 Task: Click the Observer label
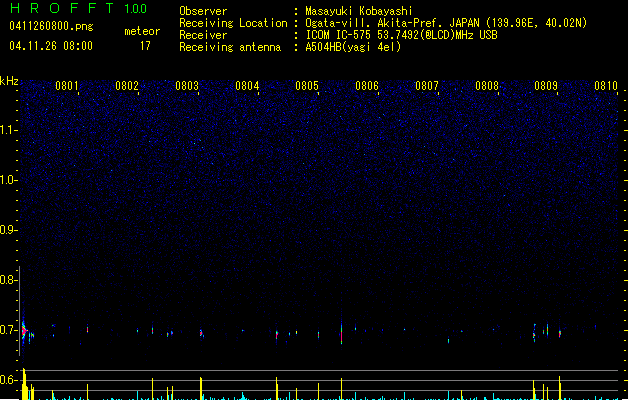coord(203,11)
